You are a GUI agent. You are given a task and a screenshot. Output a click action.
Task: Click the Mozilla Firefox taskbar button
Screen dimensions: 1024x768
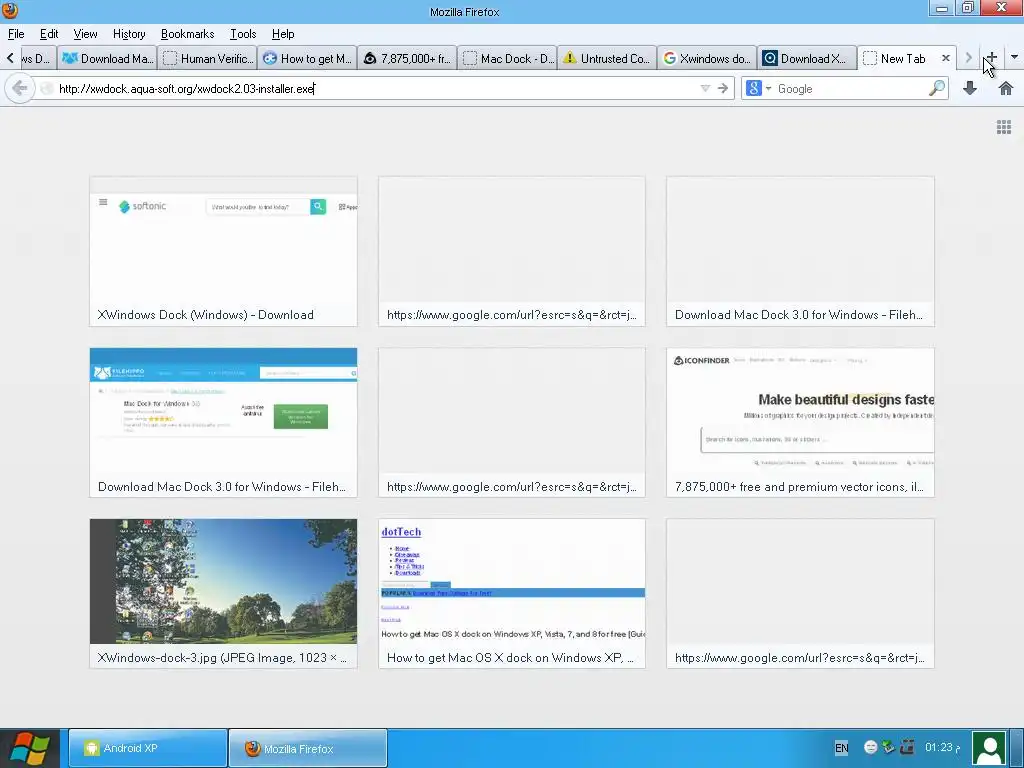coord(308,748)
